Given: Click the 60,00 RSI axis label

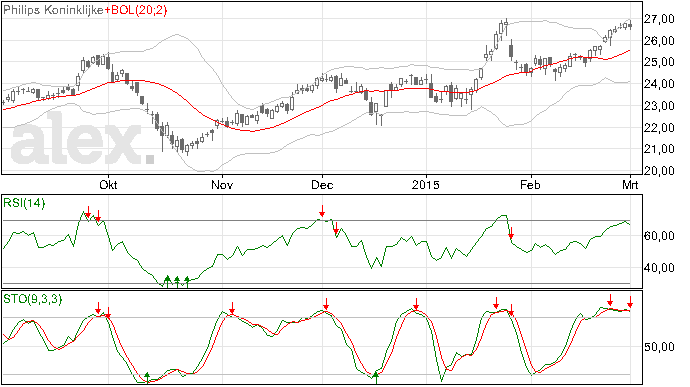Looking at the screenshot, I should [x=659, y=236].
